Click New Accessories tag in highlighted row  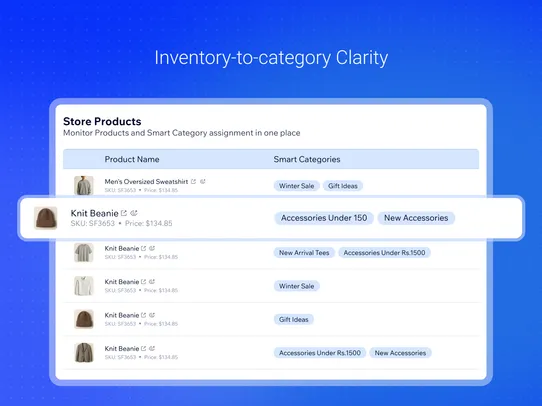click(x=416, y=218)
